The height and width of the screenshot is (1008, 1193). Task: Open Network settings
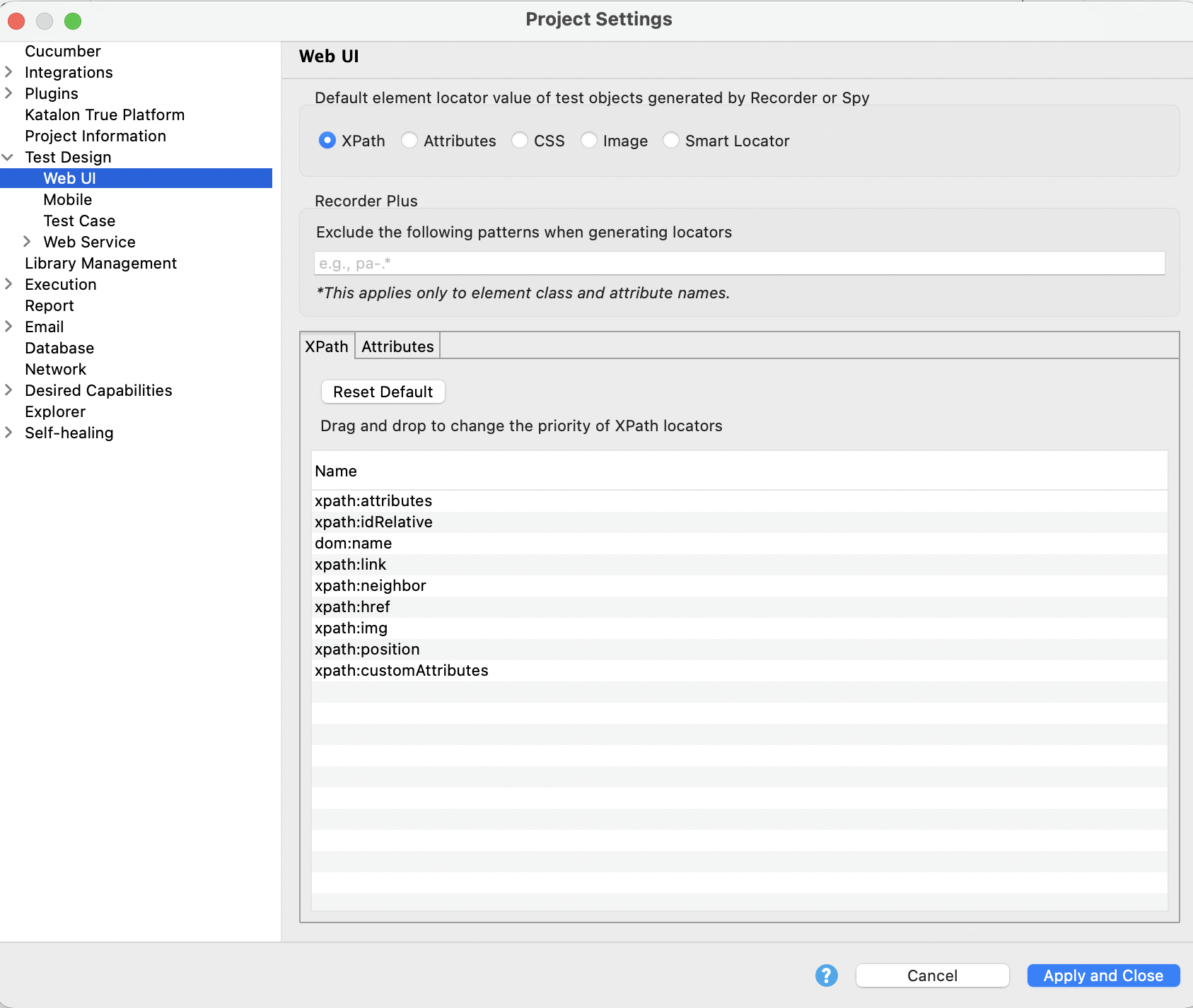tap(56, 369)
